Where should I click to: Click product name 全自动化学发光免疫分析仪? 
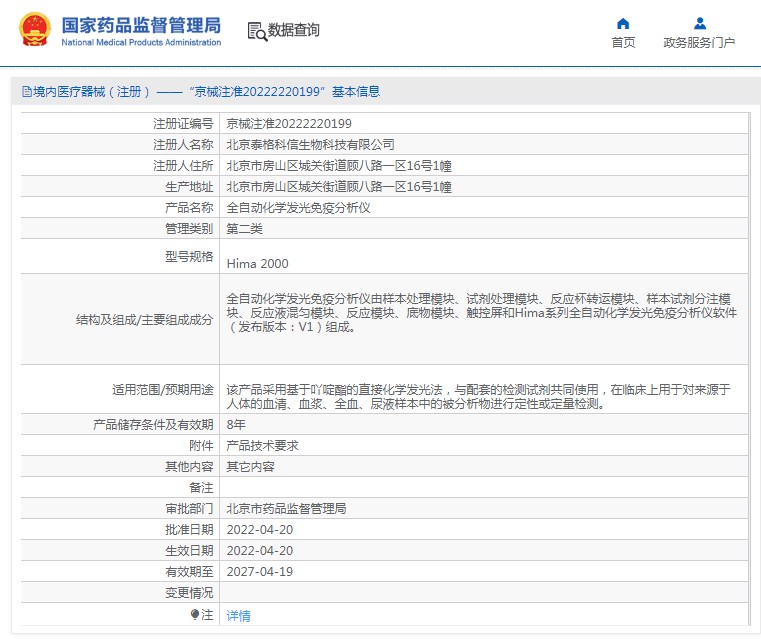pos(298,208)
